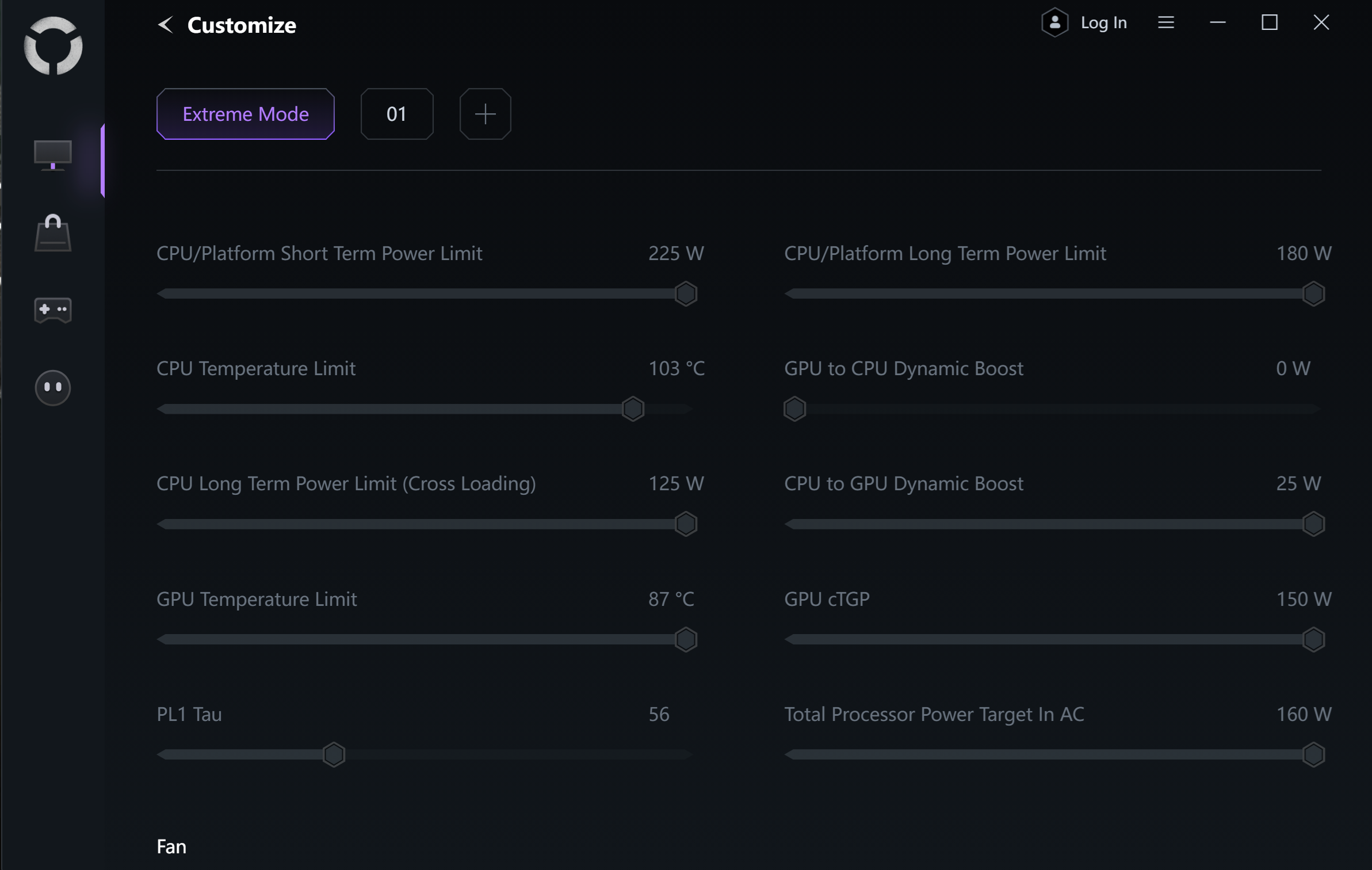Viewport: 1372px width, 870px height.
Task: Click the Legion logo icon
Action: click(53, 45)
